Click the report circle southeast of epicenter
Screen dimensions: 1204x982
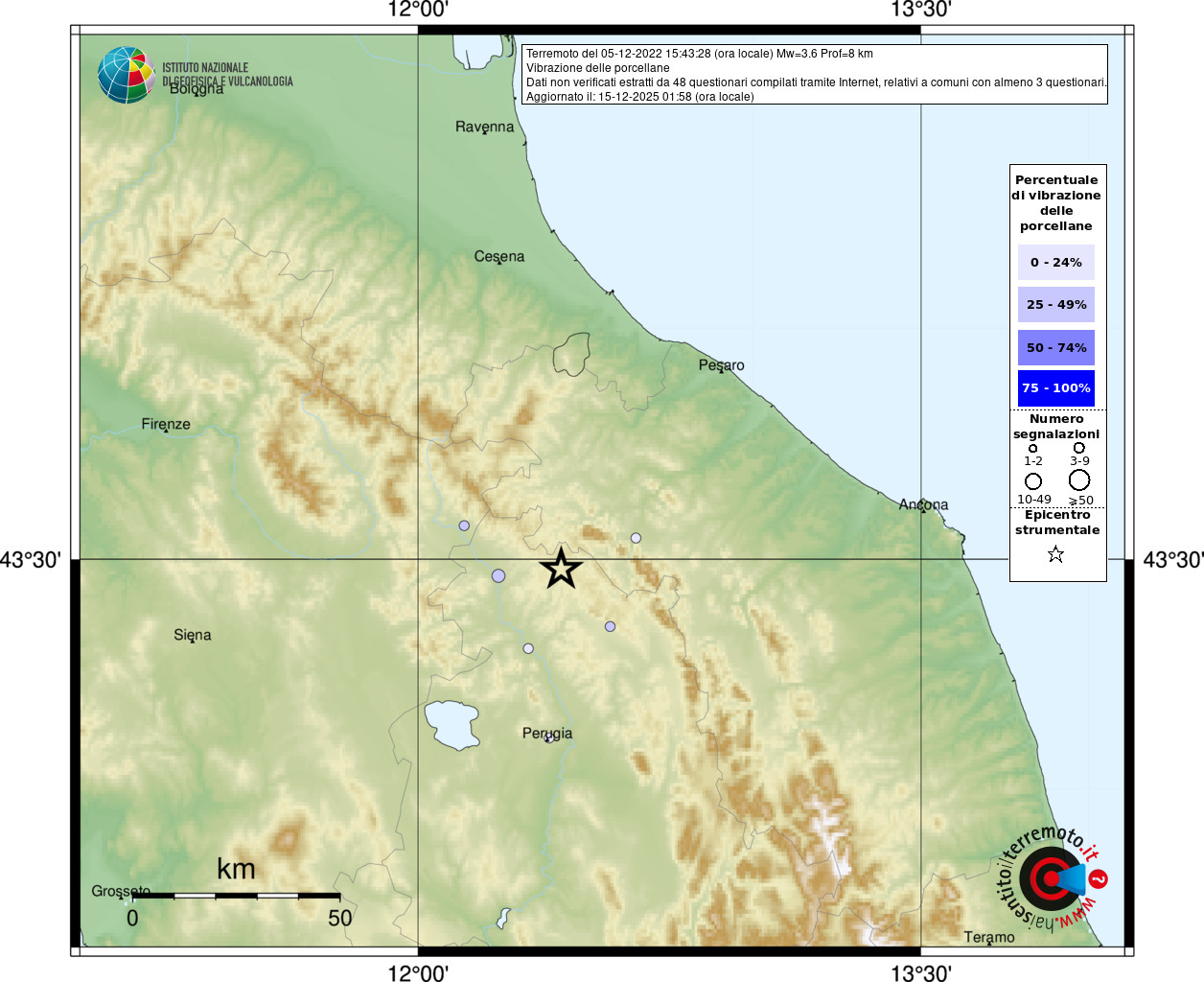click(x=610, y=626)
